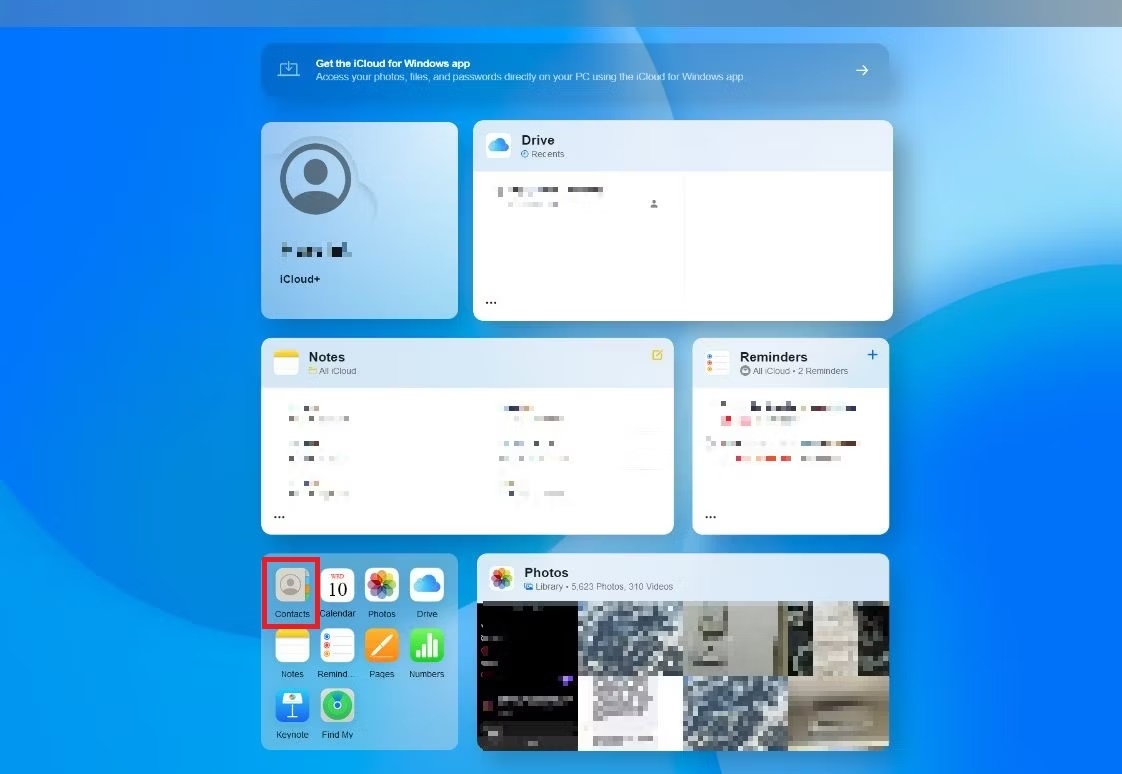This screenshot has height=774, width=1122.
Task: Click the Get iCloud for Windows banner arrow
Action: (862, 70)
